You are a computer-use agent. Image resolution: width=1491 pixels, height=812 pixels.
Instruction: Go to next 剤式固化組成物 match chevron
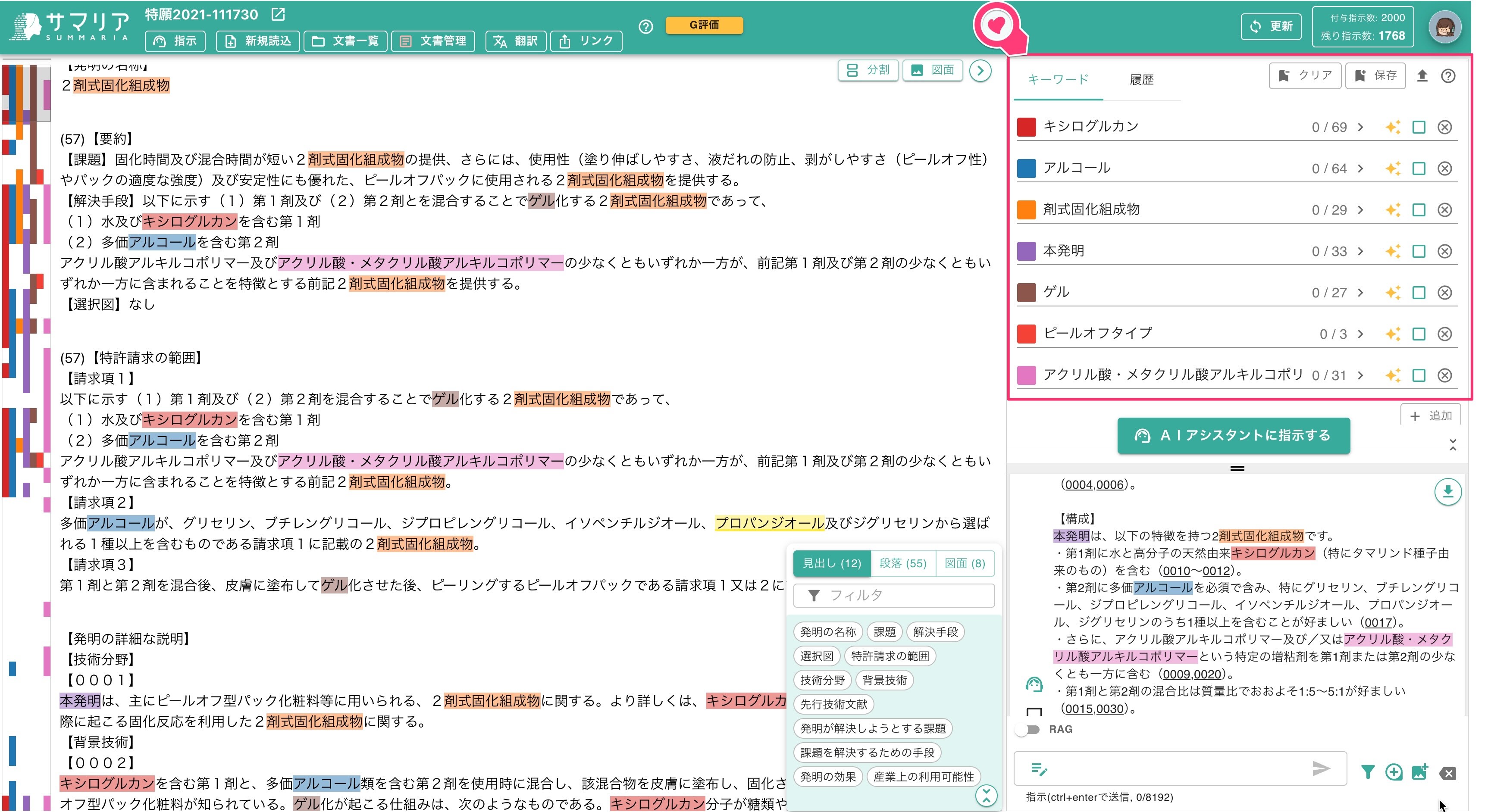(x=1361, y=209)
